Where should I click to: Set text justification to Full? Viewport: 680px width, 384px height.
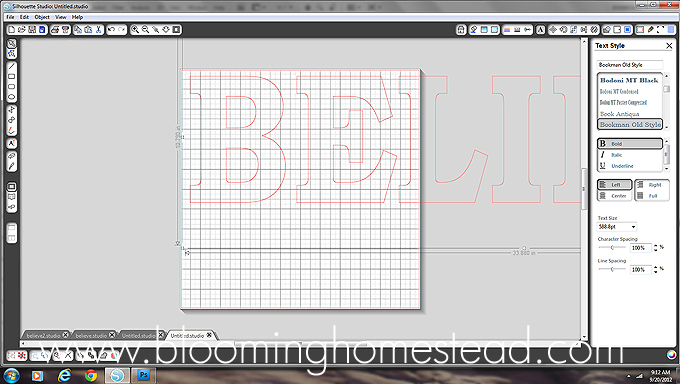[652, 196]
